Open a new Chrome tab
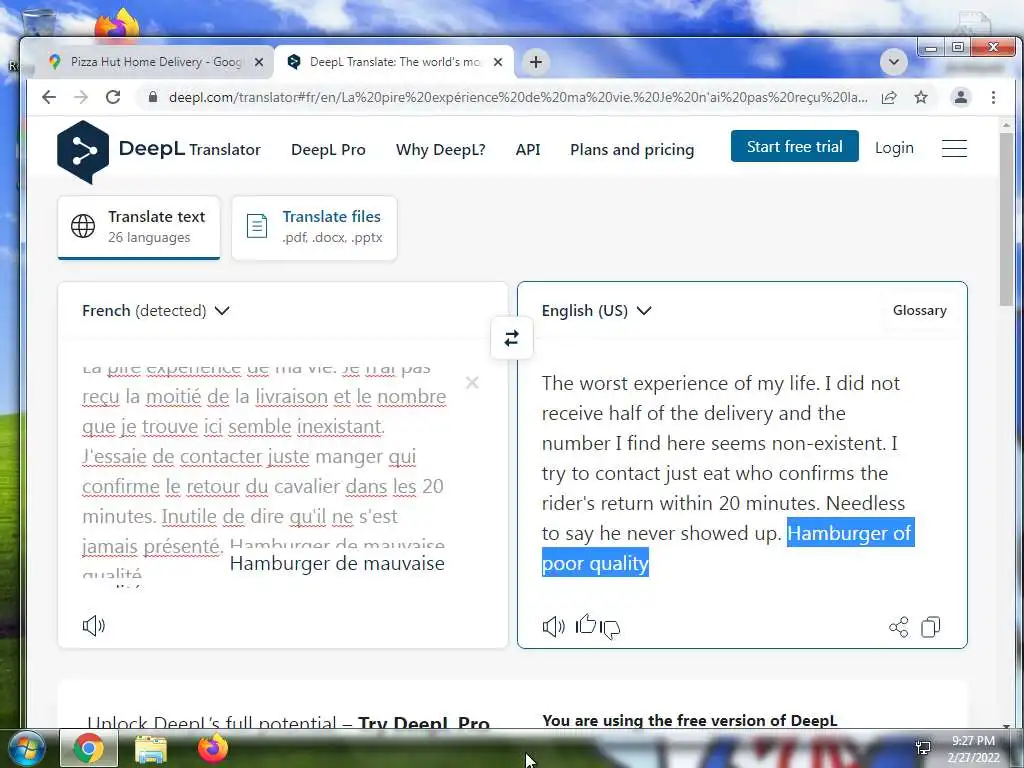The width and height of the screenshot is (1024, 768). coord(536,62)
